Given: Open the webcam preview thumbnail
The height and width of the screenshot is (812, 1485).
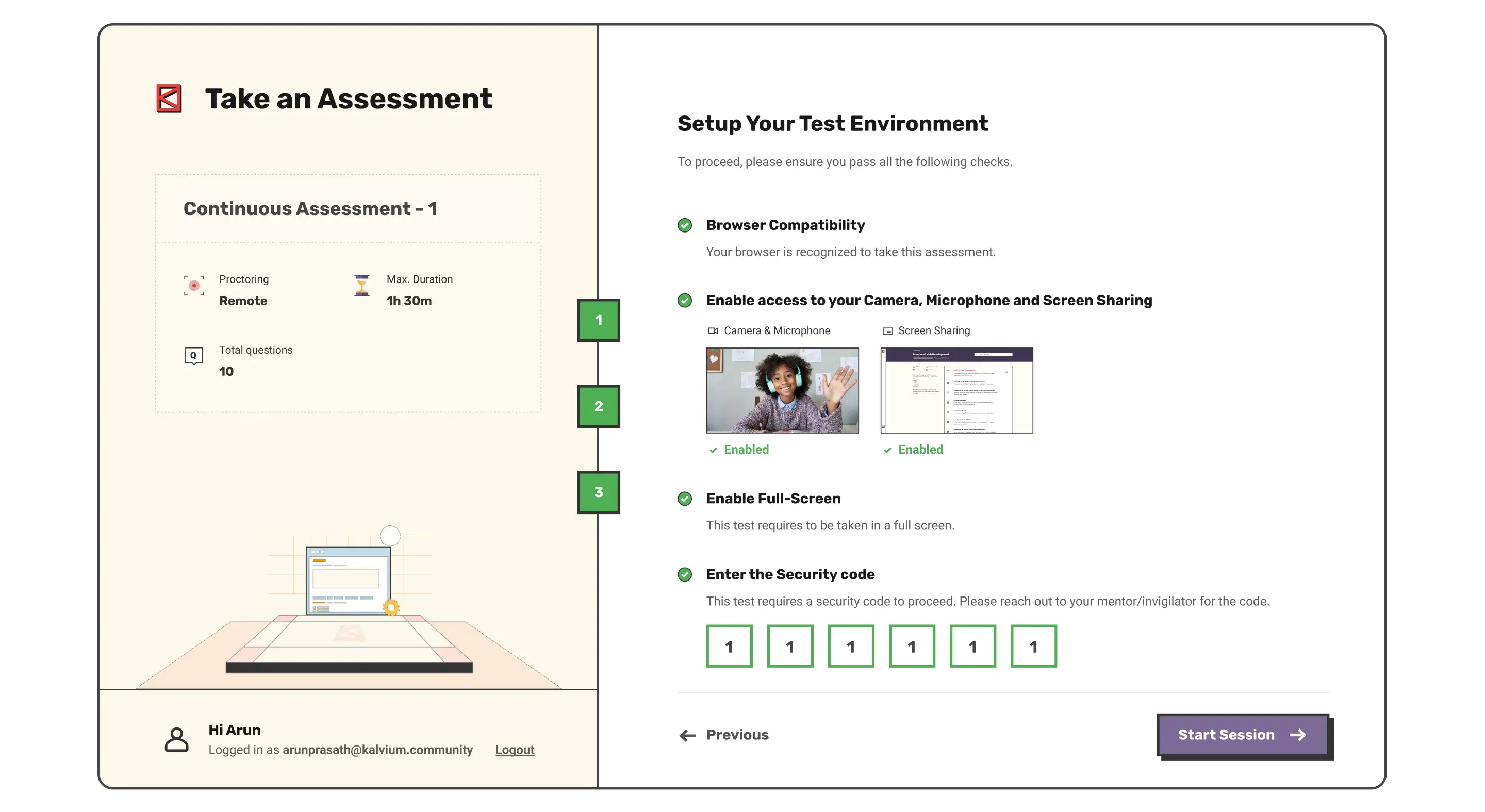Looking at the screenshot, I should (x=782, y=390).
